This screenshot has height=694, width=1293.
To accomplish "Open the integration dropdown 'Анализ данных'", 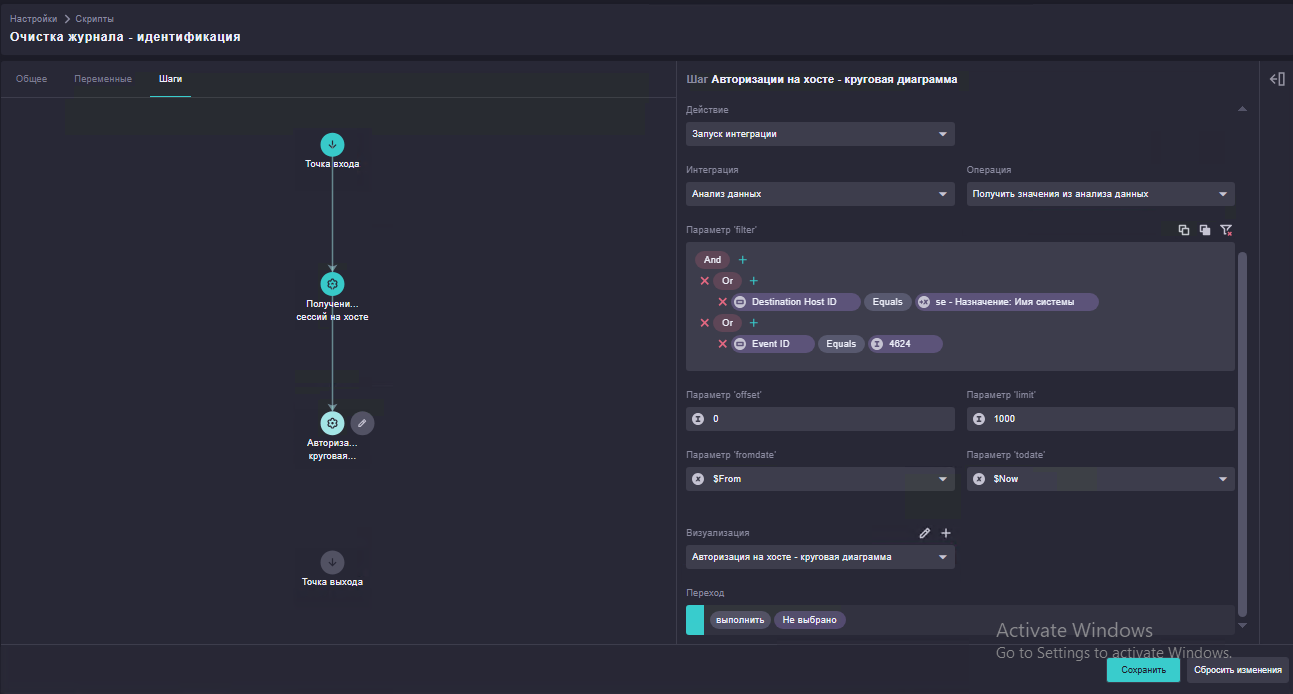I will pos(820,194).
